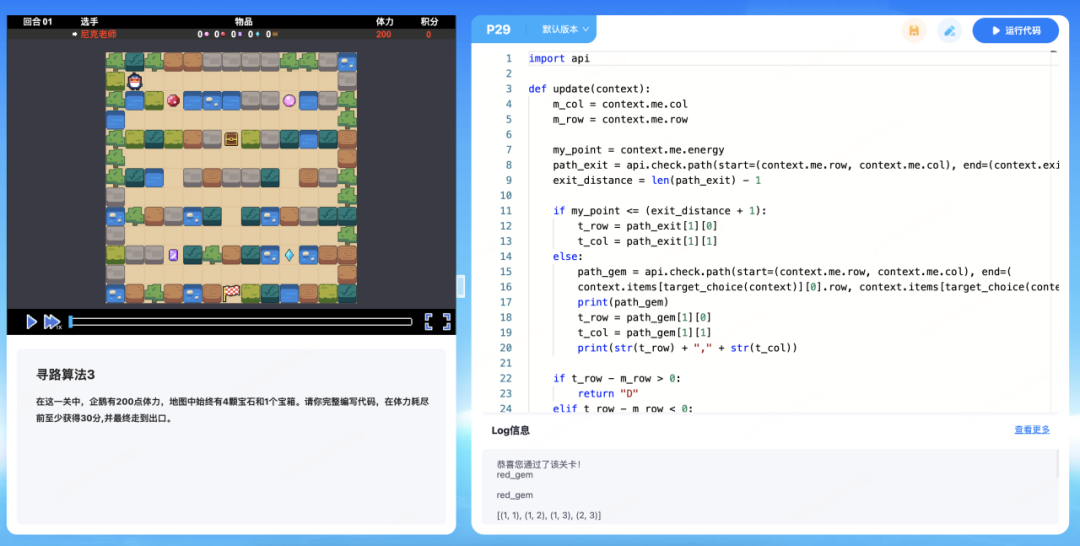Viewport: 1080px width, 546px height.
Task: Open the 默认版本 version dropdown
Action: click(565, 30)
